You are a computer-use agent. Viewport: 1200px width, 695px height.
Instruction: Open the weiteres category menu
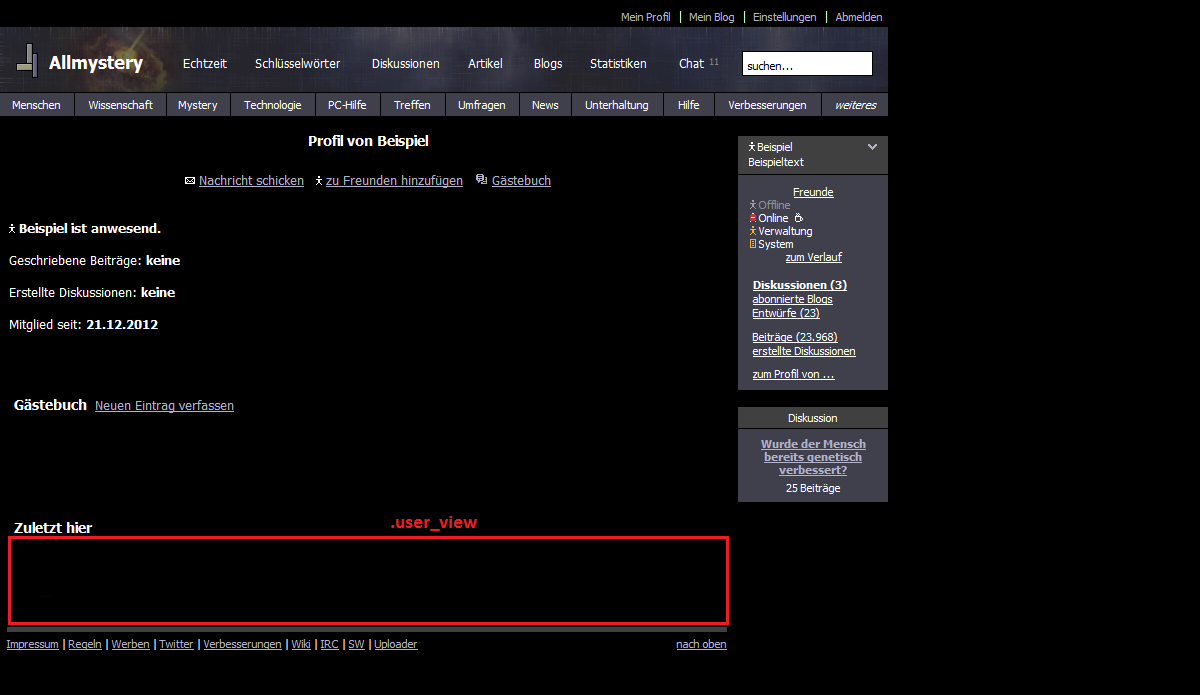click(855, 105)
